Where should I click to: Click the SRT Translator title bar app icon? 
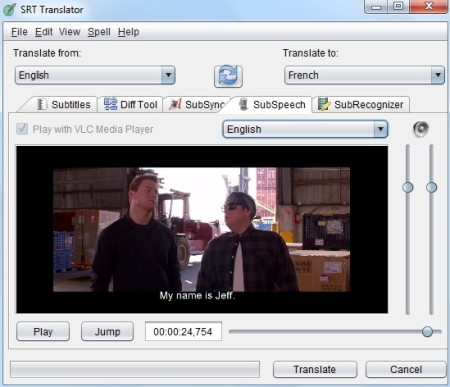10,9
